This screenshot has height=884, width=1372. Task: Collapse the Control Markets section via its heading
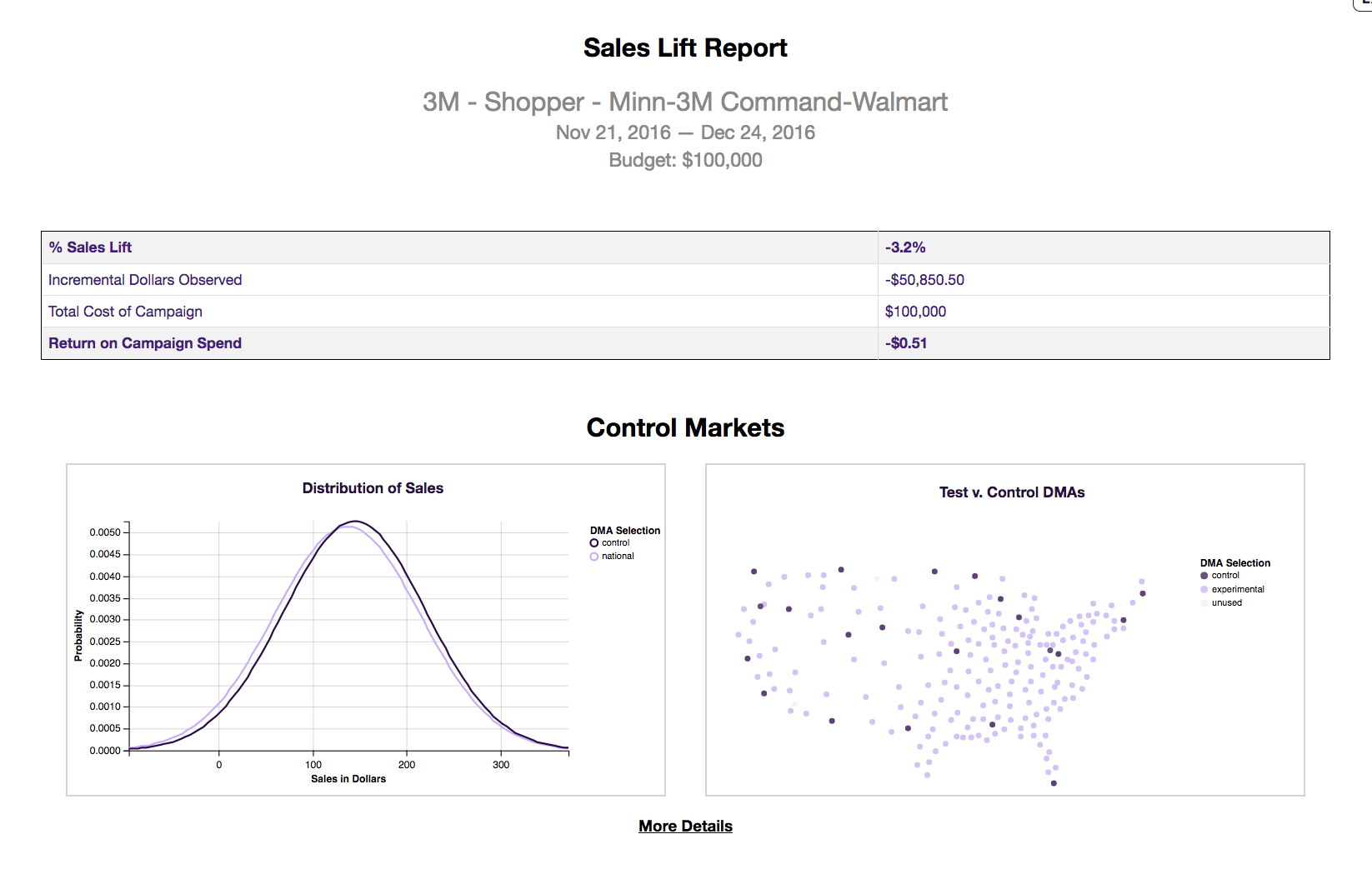point(685,427)
